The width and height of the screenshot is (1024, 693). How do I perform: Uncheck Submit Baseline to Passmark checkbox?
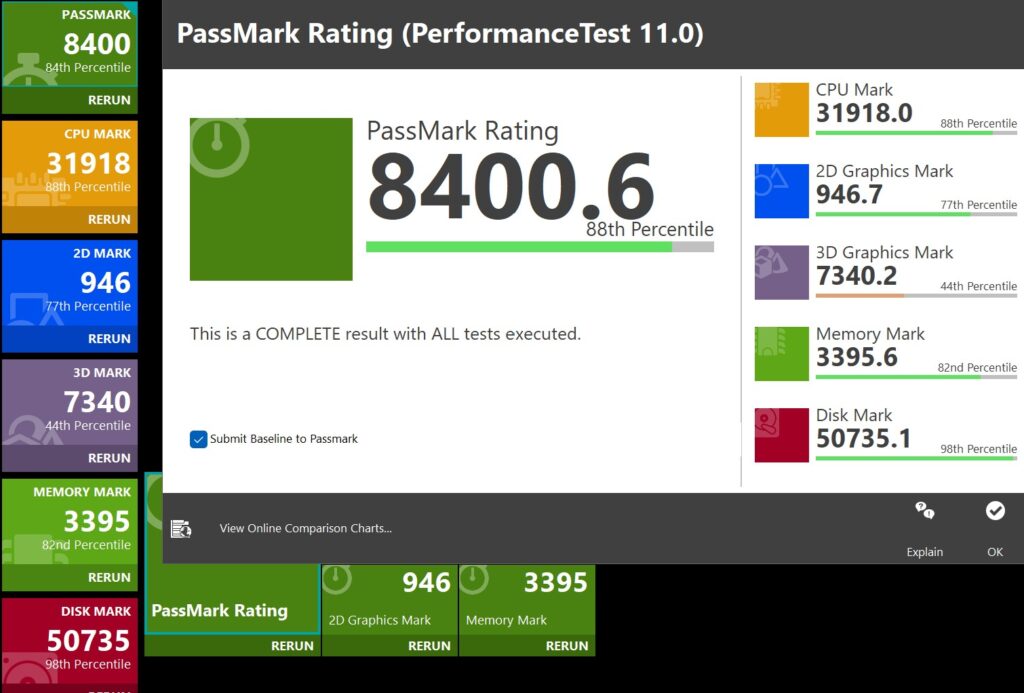click(x=199, y=439)
